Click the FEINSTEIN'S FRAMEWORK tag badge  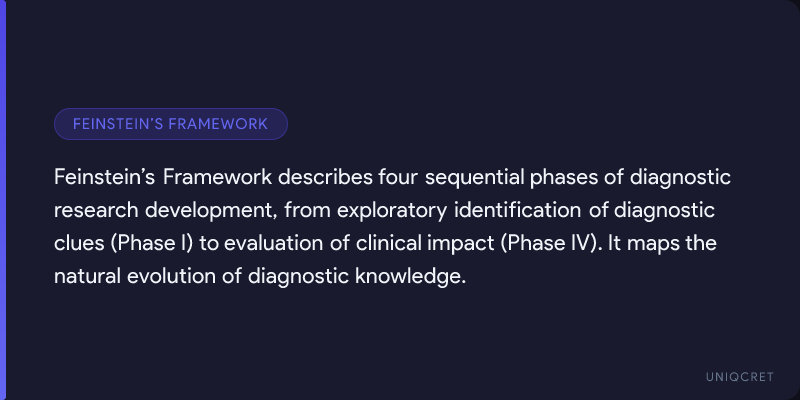(170, 124)
